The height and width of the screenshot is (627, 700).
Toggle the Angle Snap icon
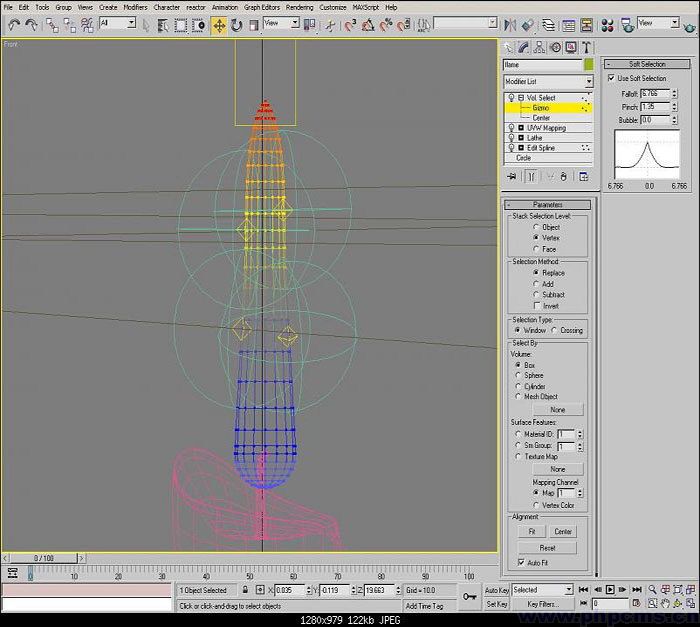click(368, 25)
